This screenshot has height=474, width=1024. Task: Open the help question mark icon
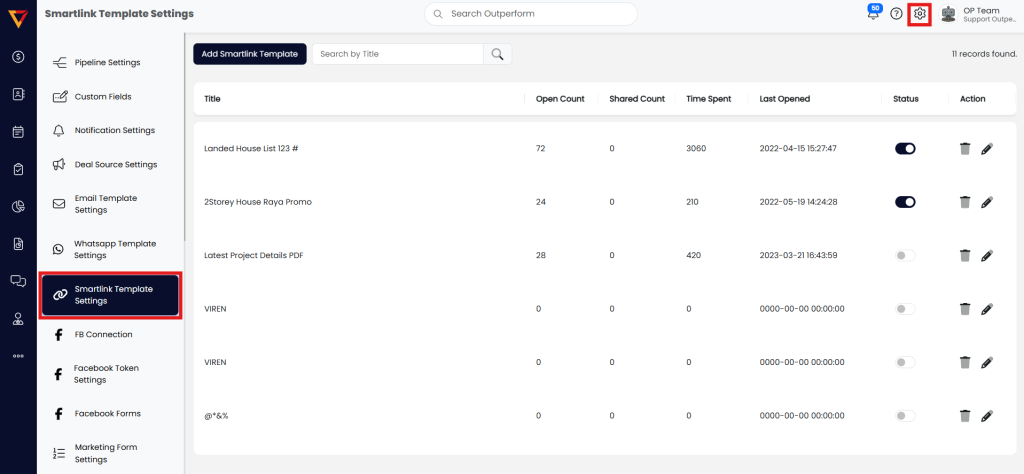click(x=896, y=14)
